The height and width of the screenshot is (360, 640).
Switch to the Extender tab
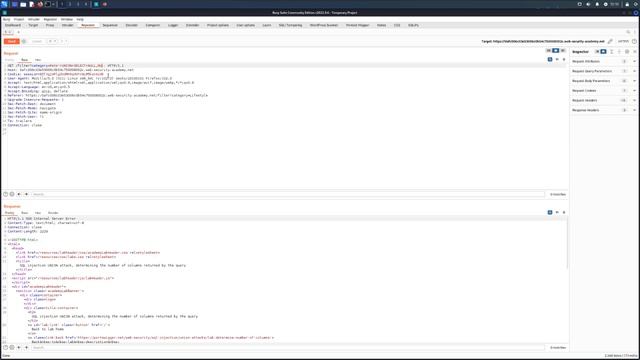(x=192, y=25)
